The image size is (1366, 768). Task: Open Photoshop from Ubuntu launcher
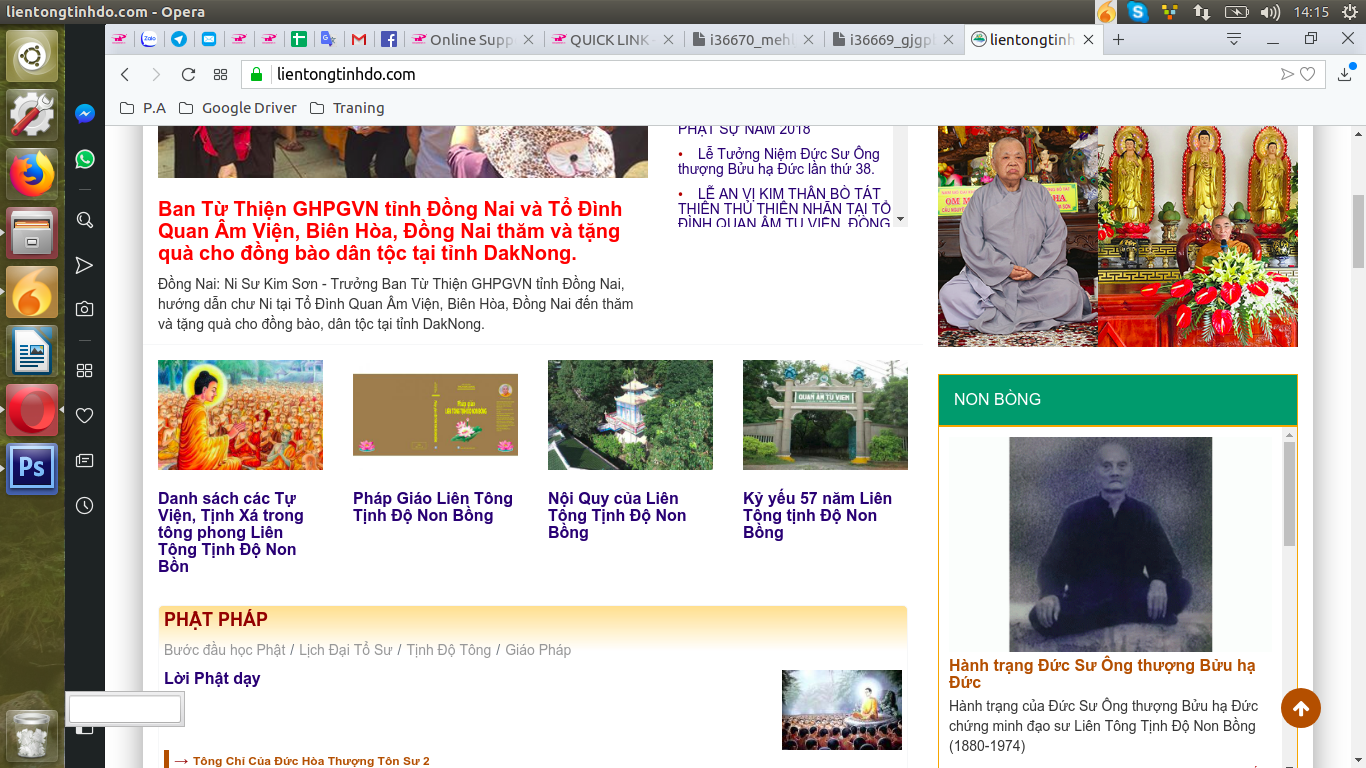(32, 469)
